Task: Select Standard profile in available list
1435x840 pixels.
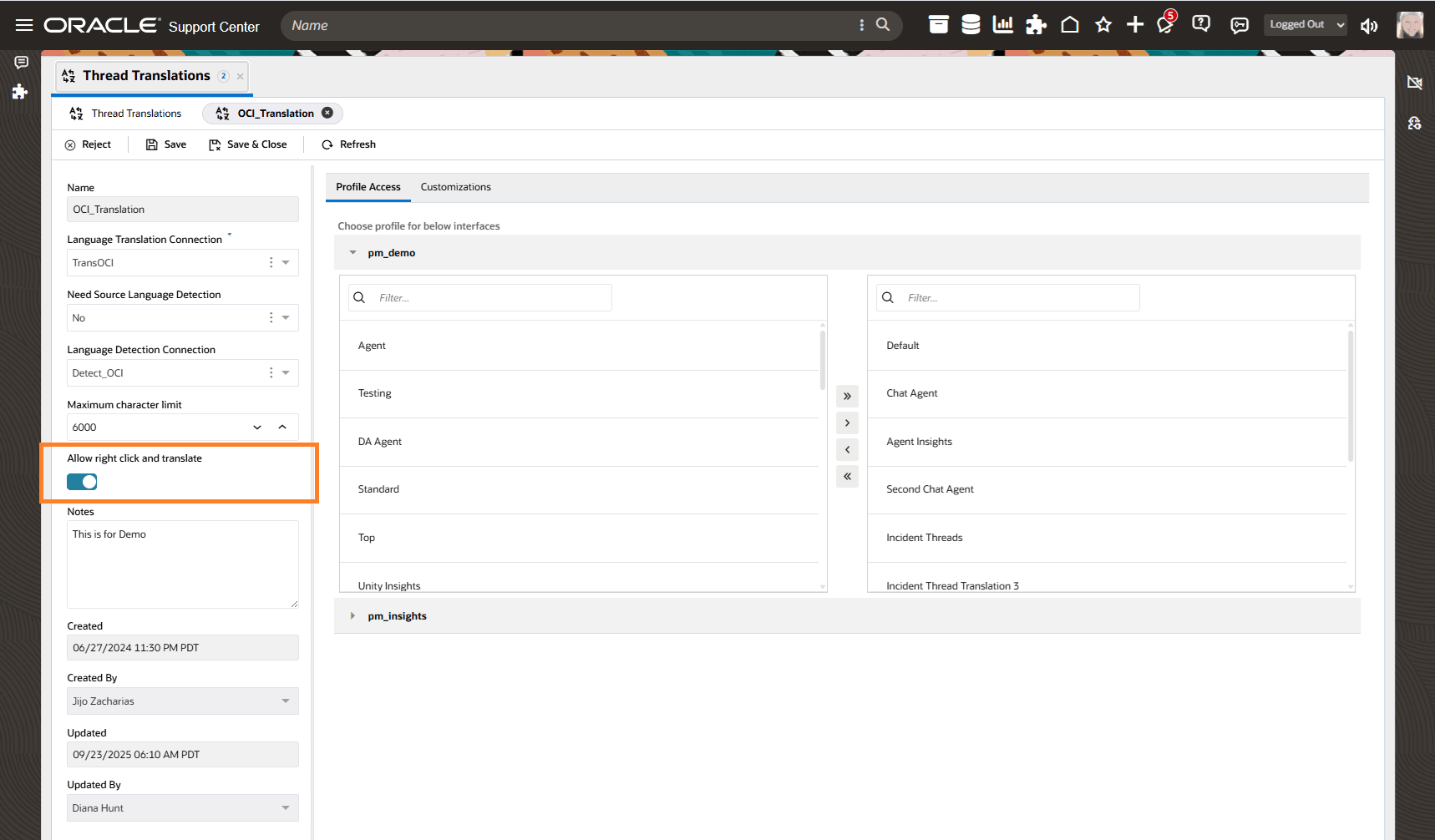Action: click(579, 489)
